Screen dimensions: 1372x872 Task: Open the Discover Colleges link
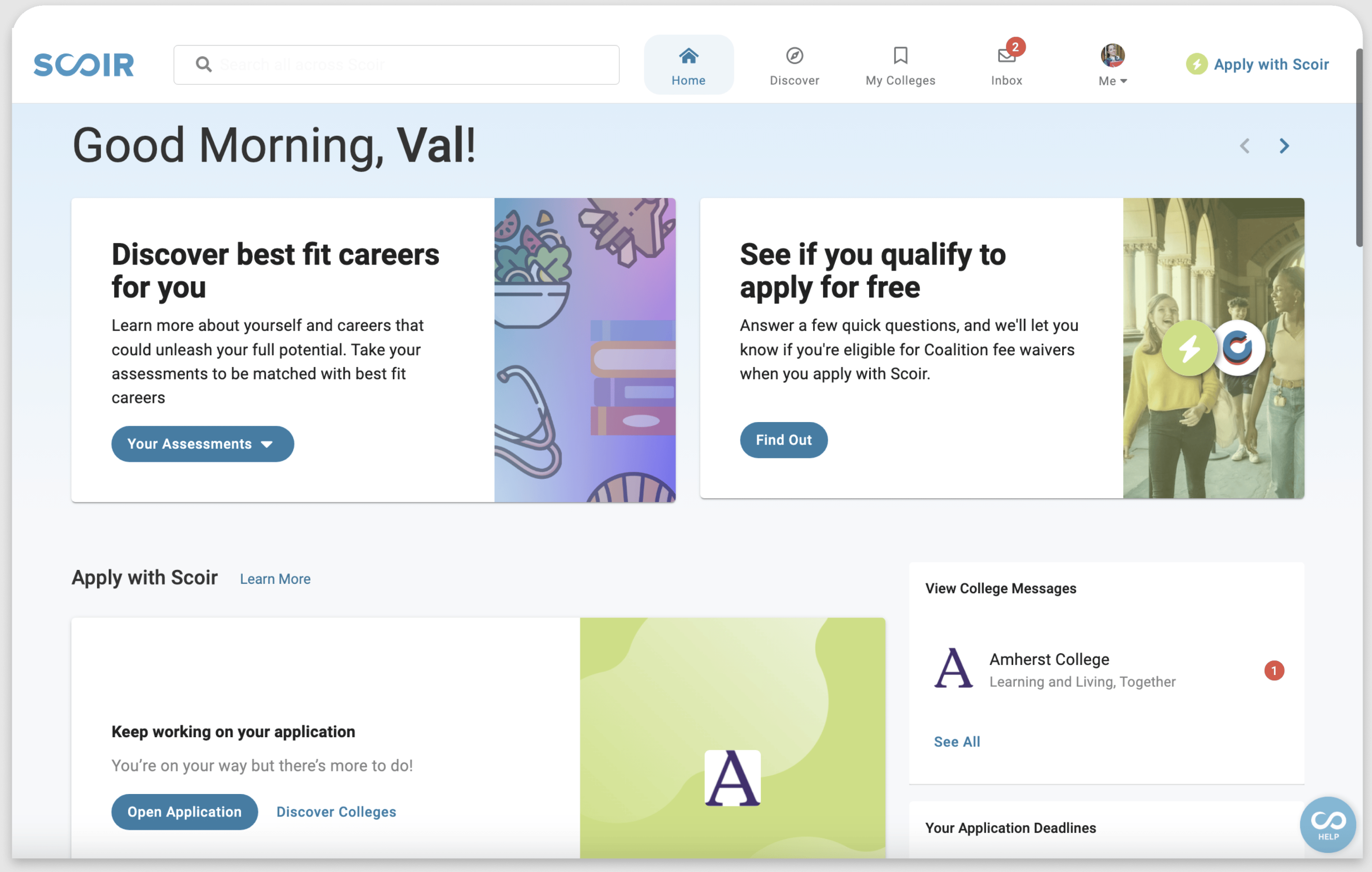tap(336, 812)
